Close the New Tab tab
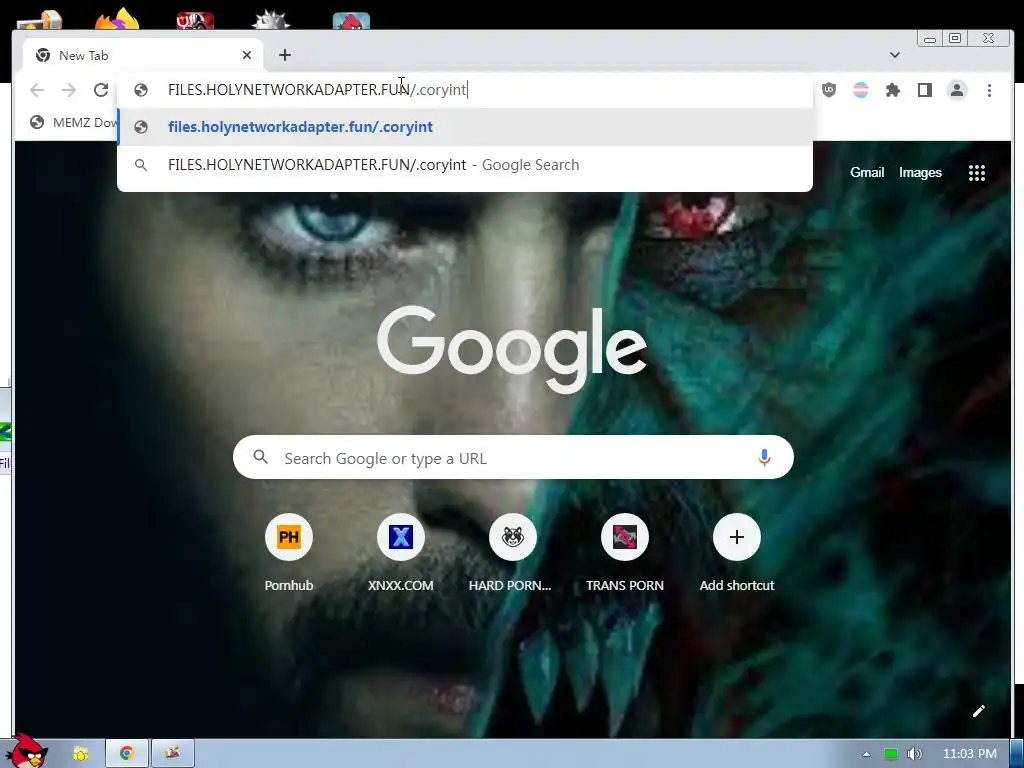The width and height of the screenshot is (1024, 768). [247, 56]
